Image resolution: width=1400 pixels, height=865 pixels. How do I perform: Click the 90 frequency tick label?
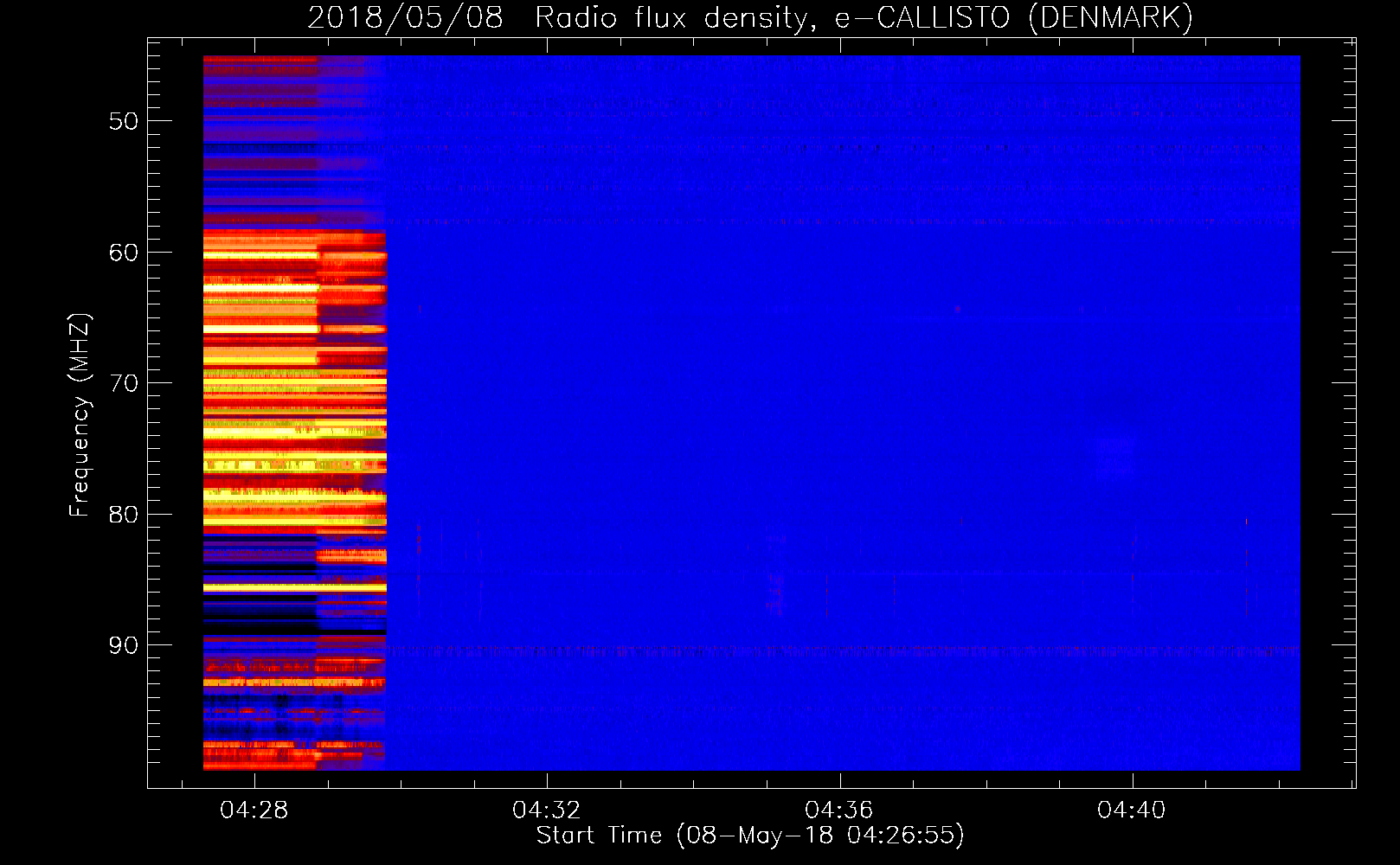(124, 645)
